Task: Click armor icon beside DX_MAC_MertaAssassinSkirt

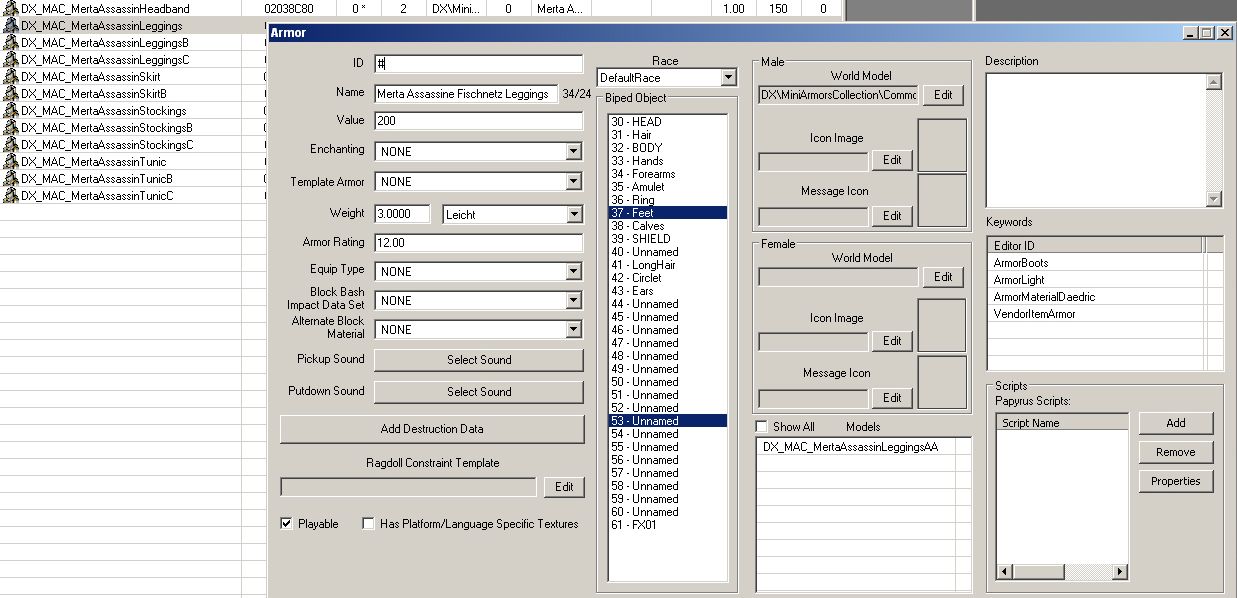Action: (x=11, y=77)
